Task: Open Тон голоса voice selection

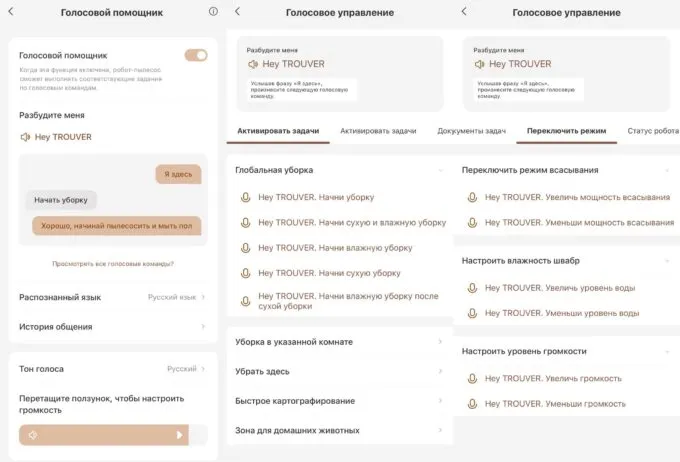Action: click(112, 369)
